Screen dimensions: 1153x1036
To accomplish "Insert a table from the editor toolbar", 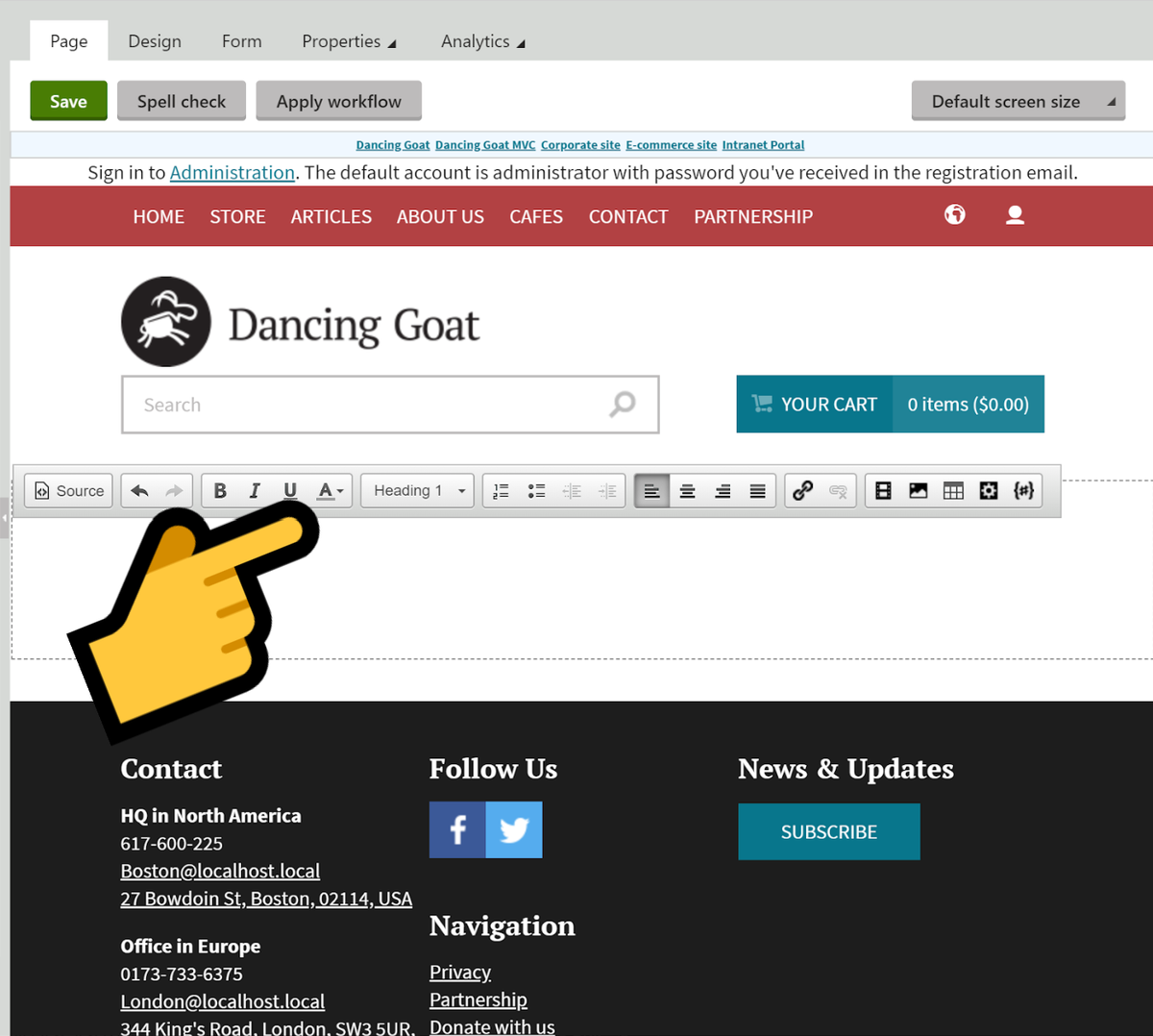I will click(953, 490).
